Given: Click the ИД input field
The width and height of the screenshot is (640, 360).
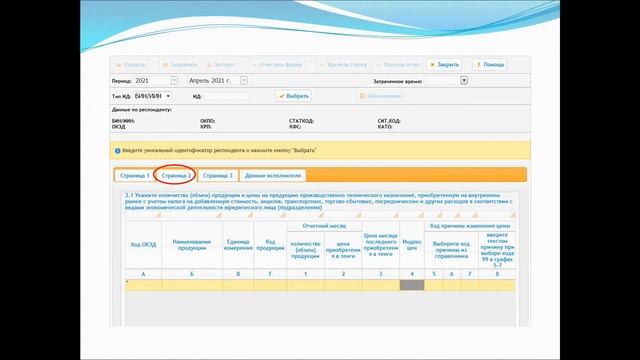Looking at the screenshot, I should (227, 96).
